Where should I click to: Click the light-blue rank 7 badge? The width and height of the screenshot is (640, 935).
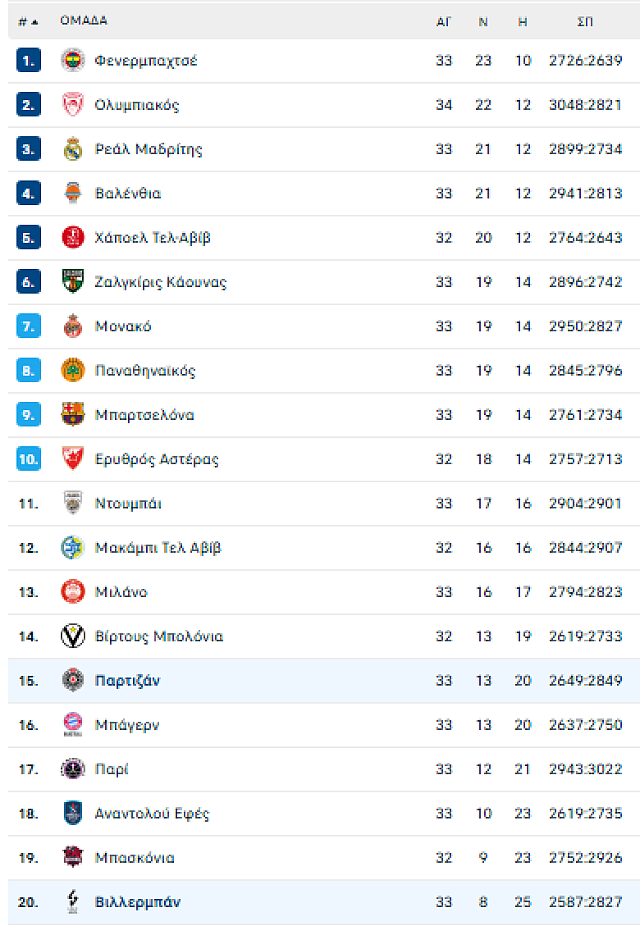pyautogui.click(x=28, y=327)
